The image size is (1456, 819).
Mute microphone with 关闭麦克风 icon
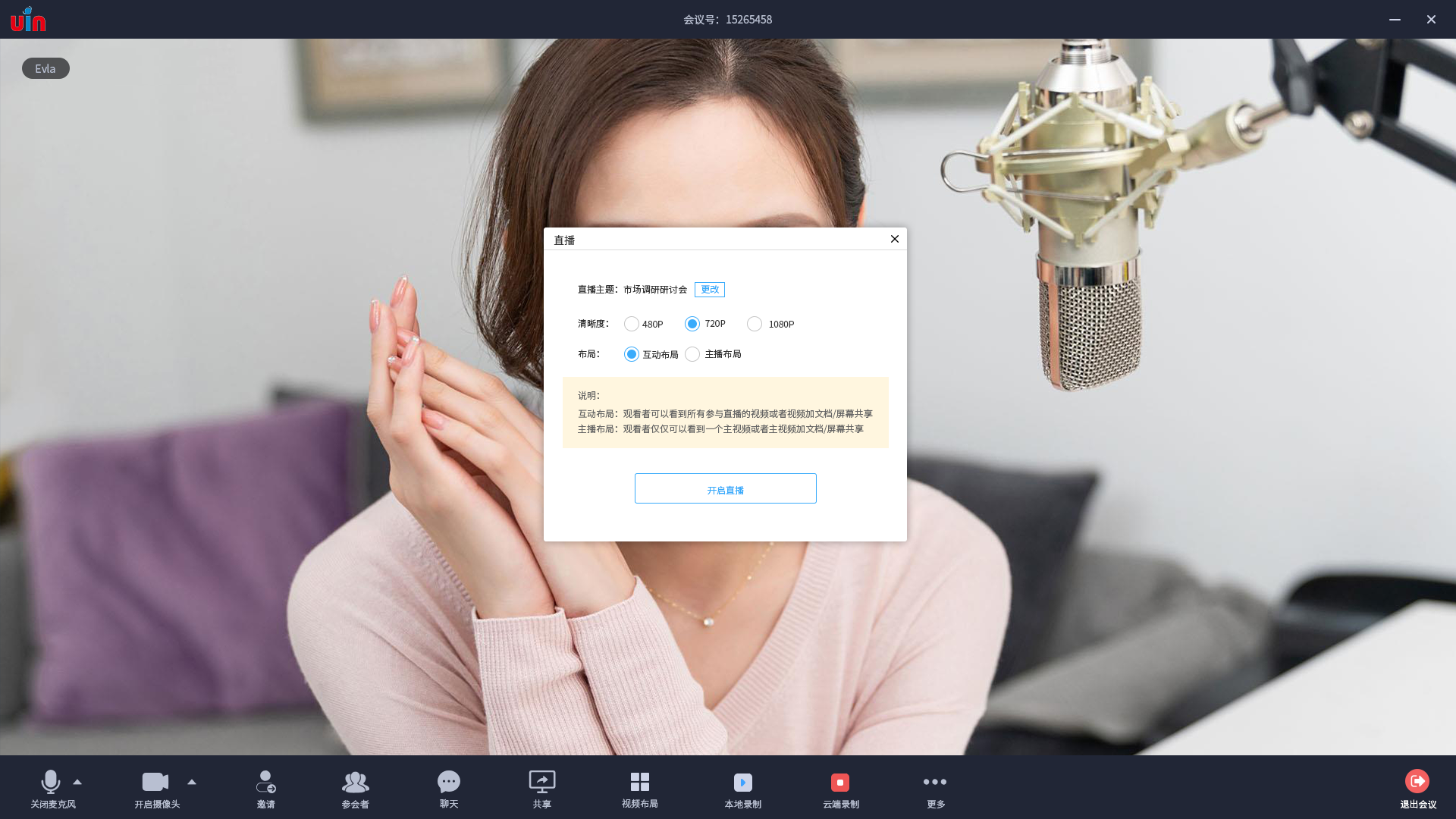tap(51, 783)
